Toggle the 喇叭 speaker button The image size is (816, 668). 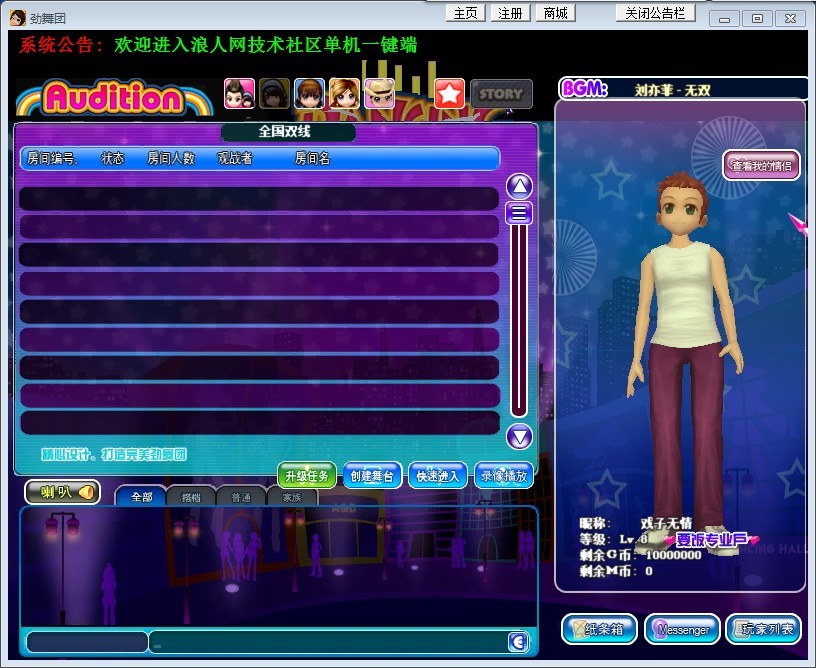[62, 492]
